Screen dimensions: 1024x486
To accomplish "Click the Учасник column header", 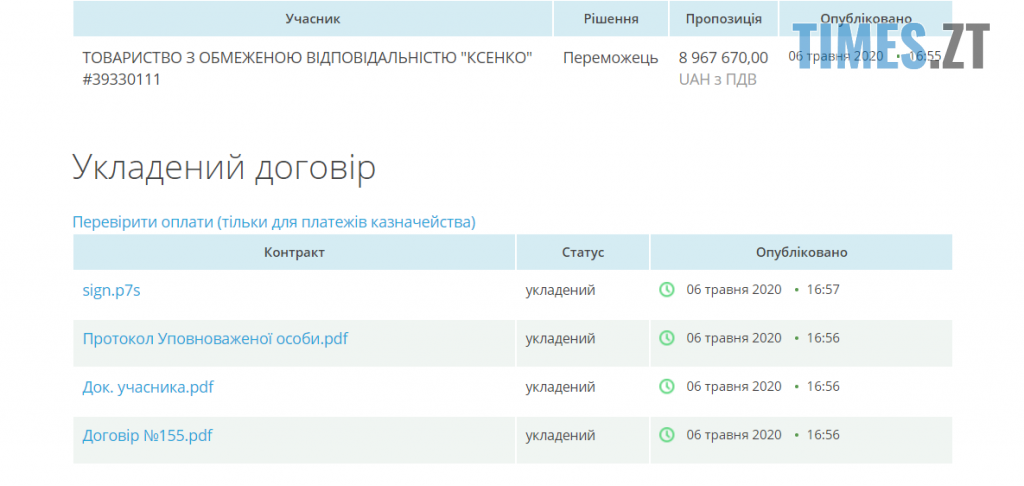I will pos(313,19).
